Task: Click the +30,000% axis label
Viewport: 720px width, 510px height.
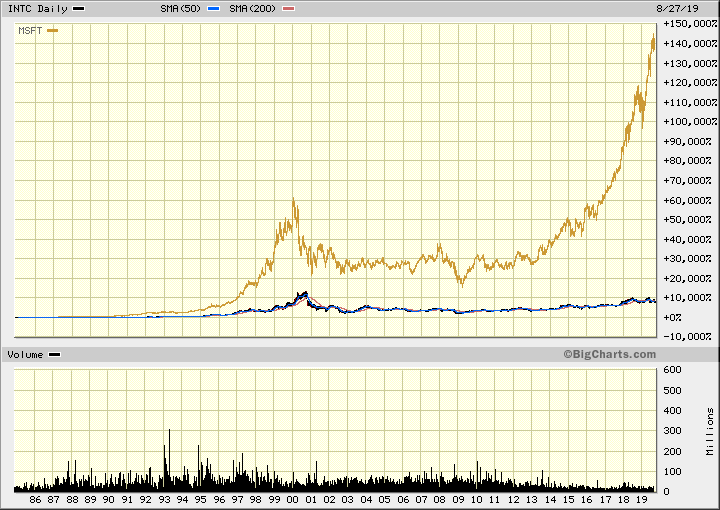Action: 687,258
